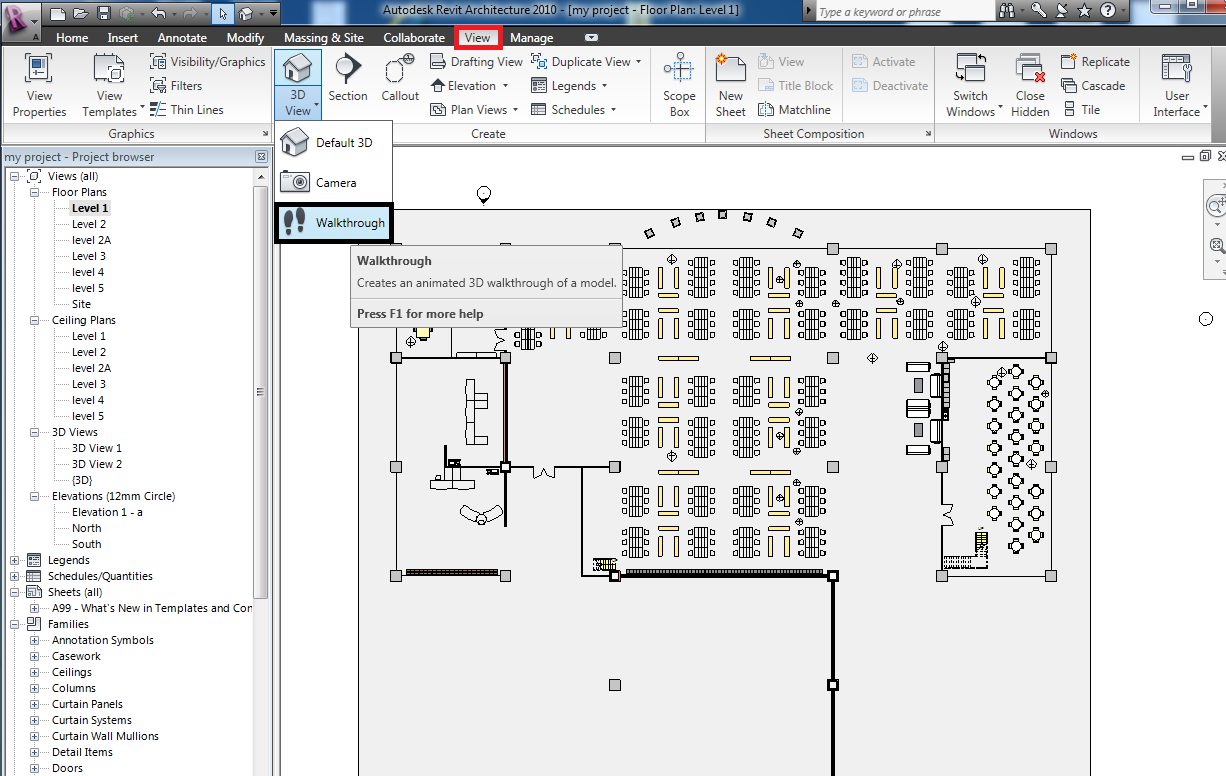Click the Help question mark icon
The height and width of the screenshot is (776, 1226).
pos(1107,11)
